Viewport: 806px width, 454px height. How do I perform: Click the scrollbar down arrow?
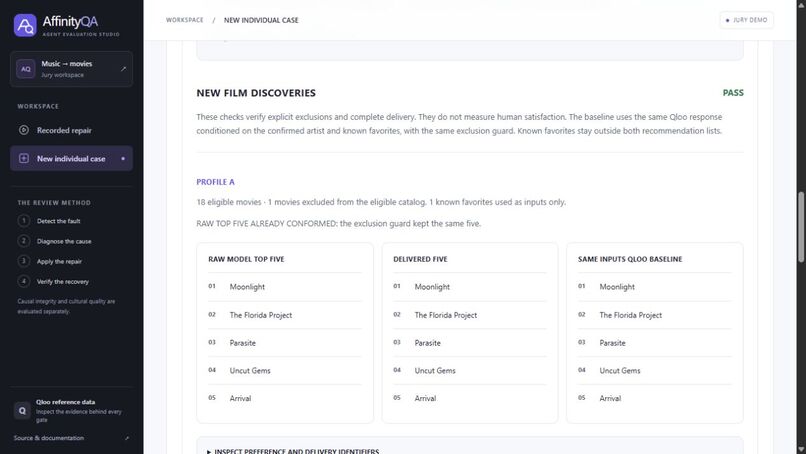pos(801,450)
